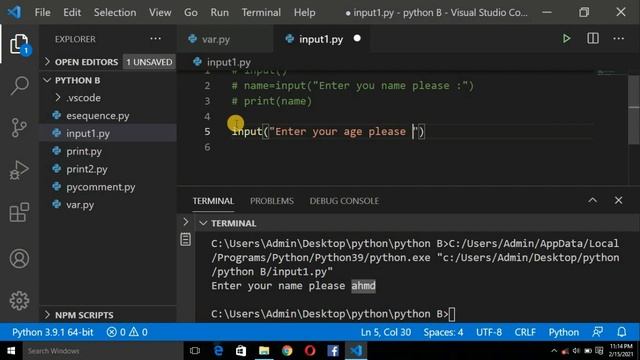This screenshot has height=360, width=640.
Task: Open pycomment.py from the file tree
Action: point(108,187)
